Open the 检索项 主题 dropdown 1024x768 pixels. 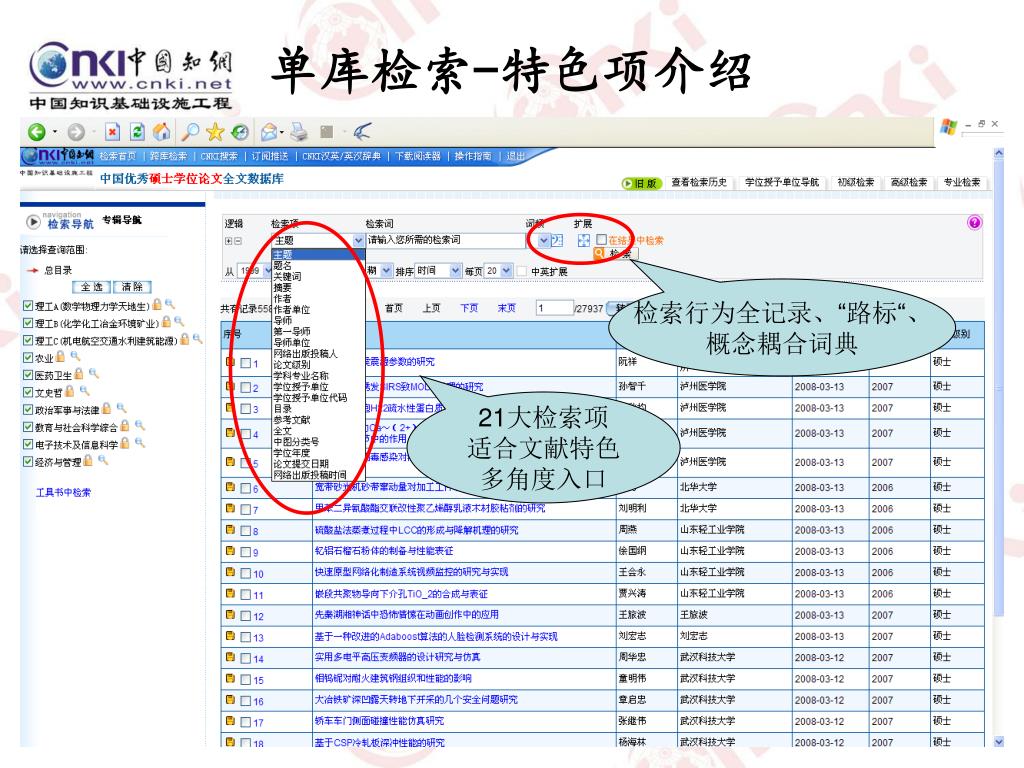coord(318,240)
